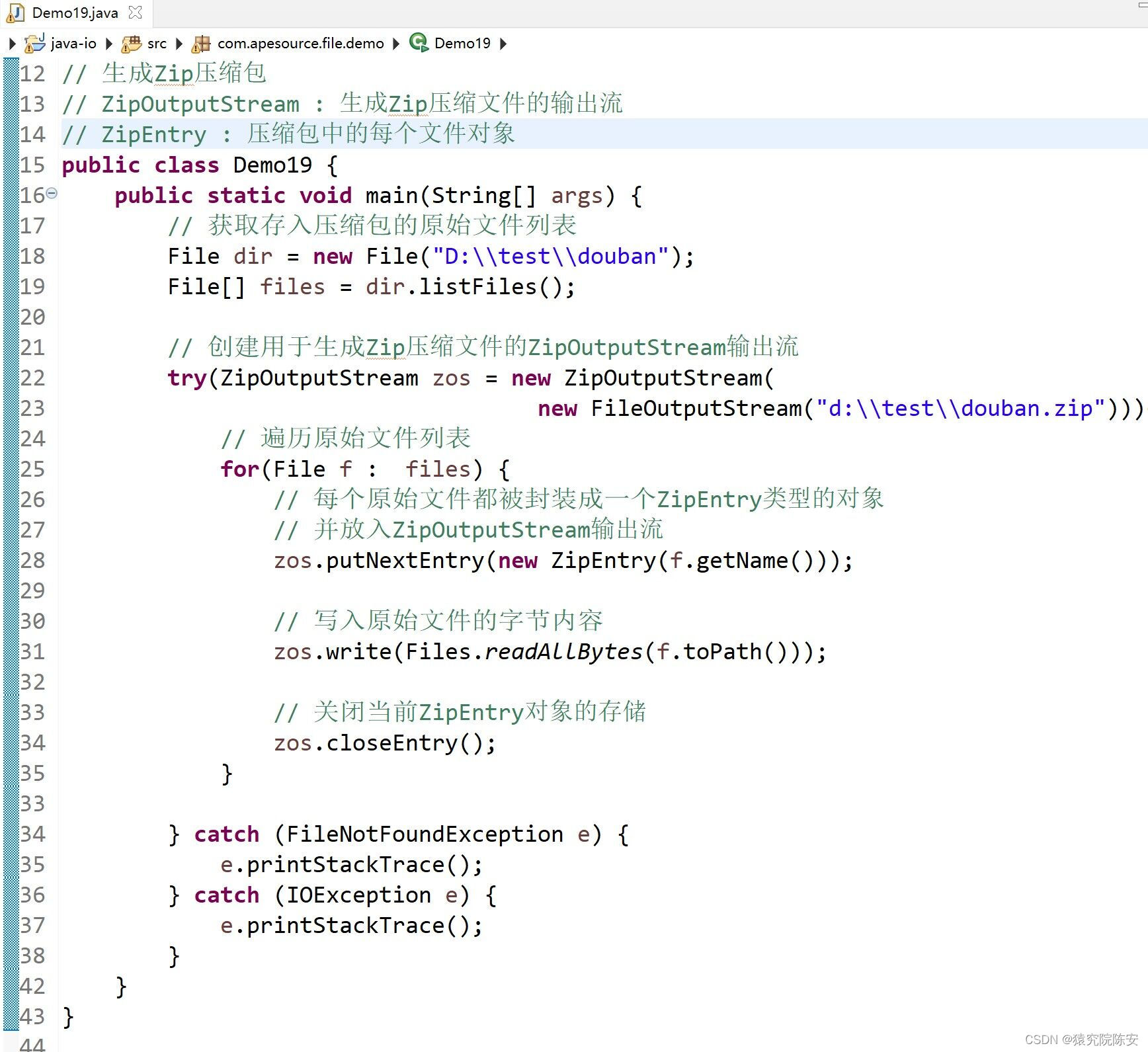
Task: Click "args" parameter on line 16
Action: point(577,196)
